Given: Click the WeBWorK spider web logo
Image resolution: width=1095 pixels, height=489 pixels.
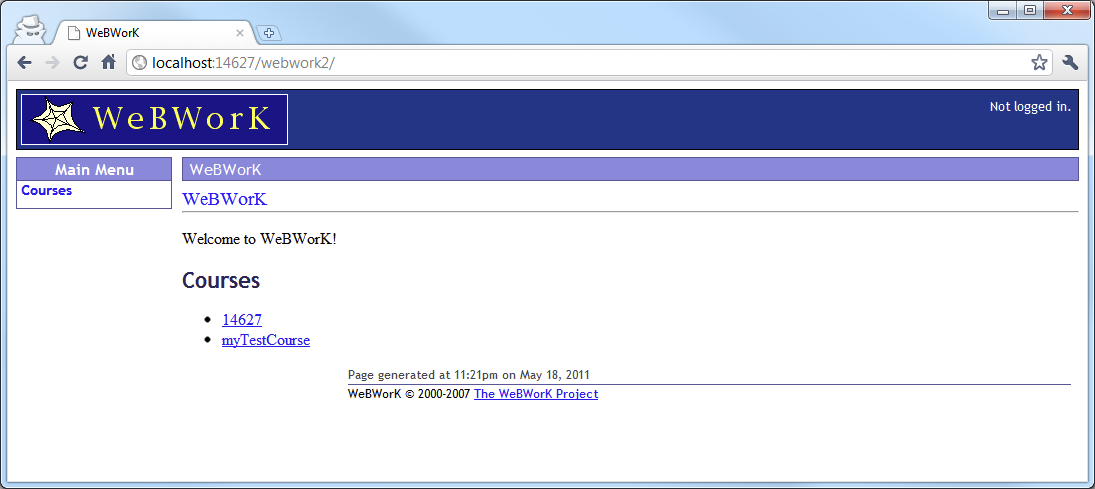Looking at the screenshot, I should pos(154,119).
